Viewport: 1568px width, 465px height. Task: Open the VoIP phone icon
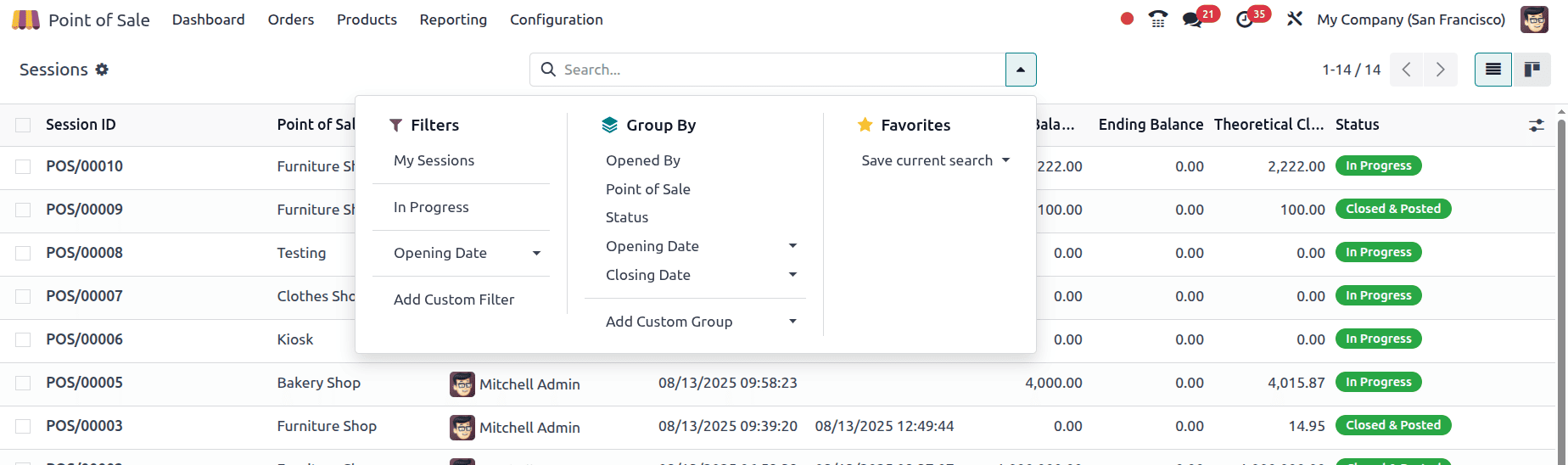(x=1157, y=19)
